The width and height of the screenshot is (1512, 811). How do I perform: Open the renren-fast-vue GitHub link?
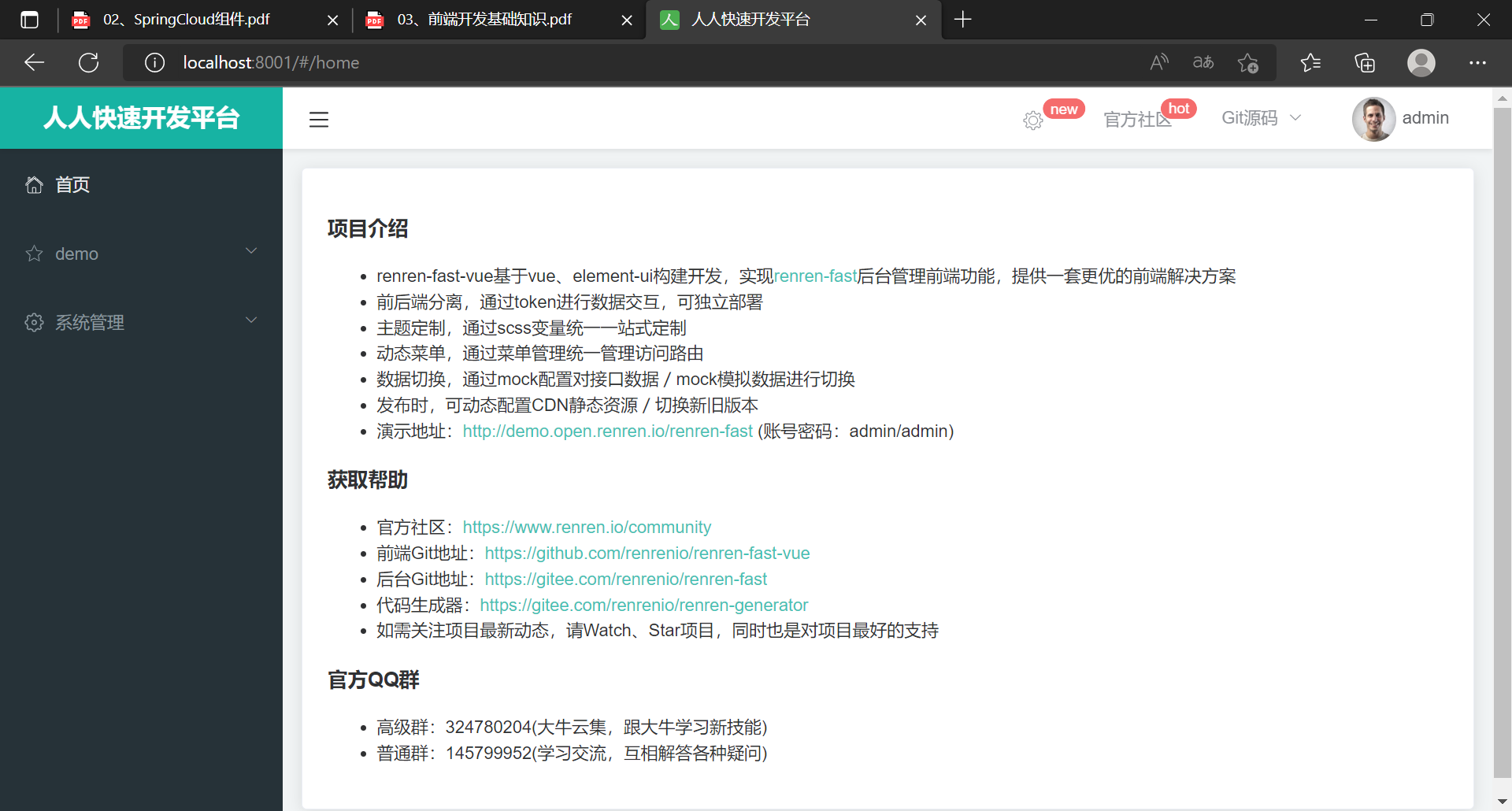click(x=647, y=553)
